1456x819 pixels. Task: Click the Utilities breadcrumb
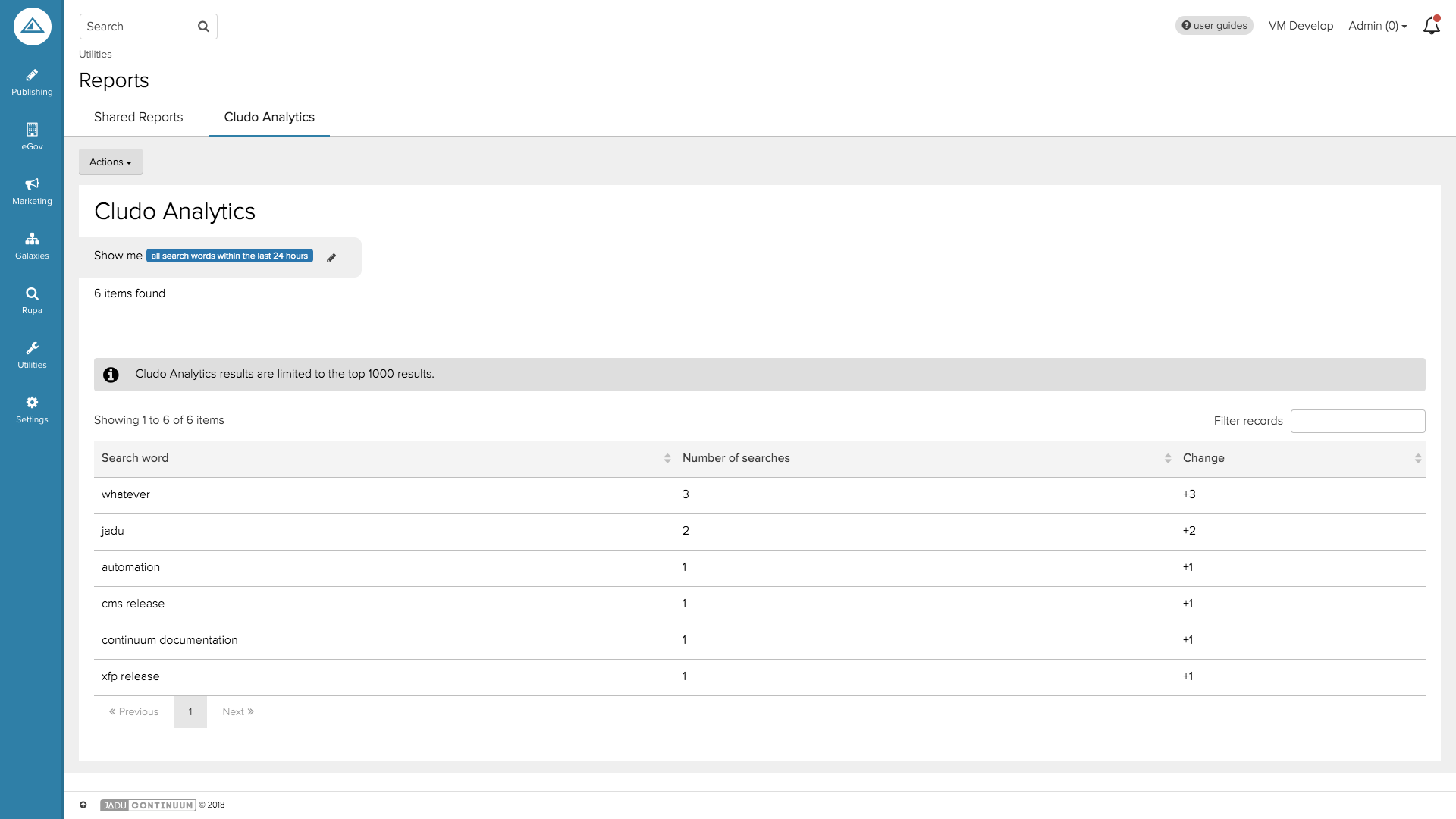(x=96, y=54)
